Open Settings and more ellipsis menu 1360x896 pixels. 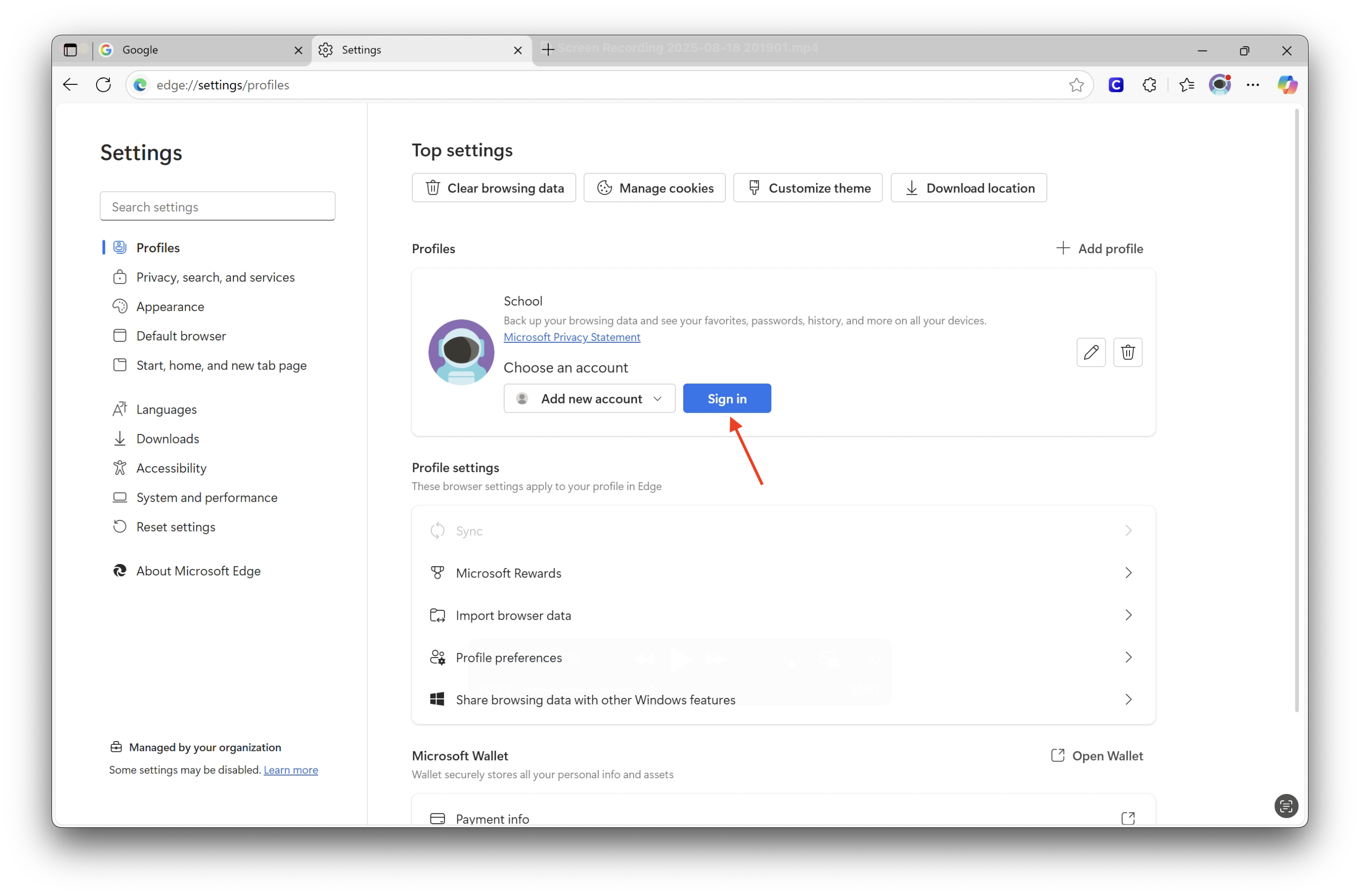(1252, 84)
